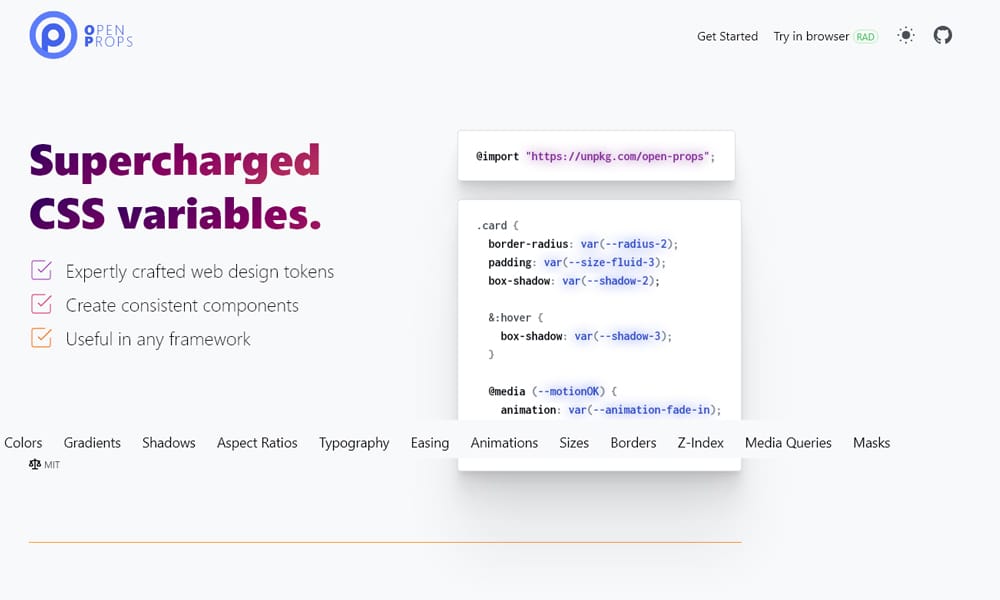Navigate to the Animations section

[504, 442]
